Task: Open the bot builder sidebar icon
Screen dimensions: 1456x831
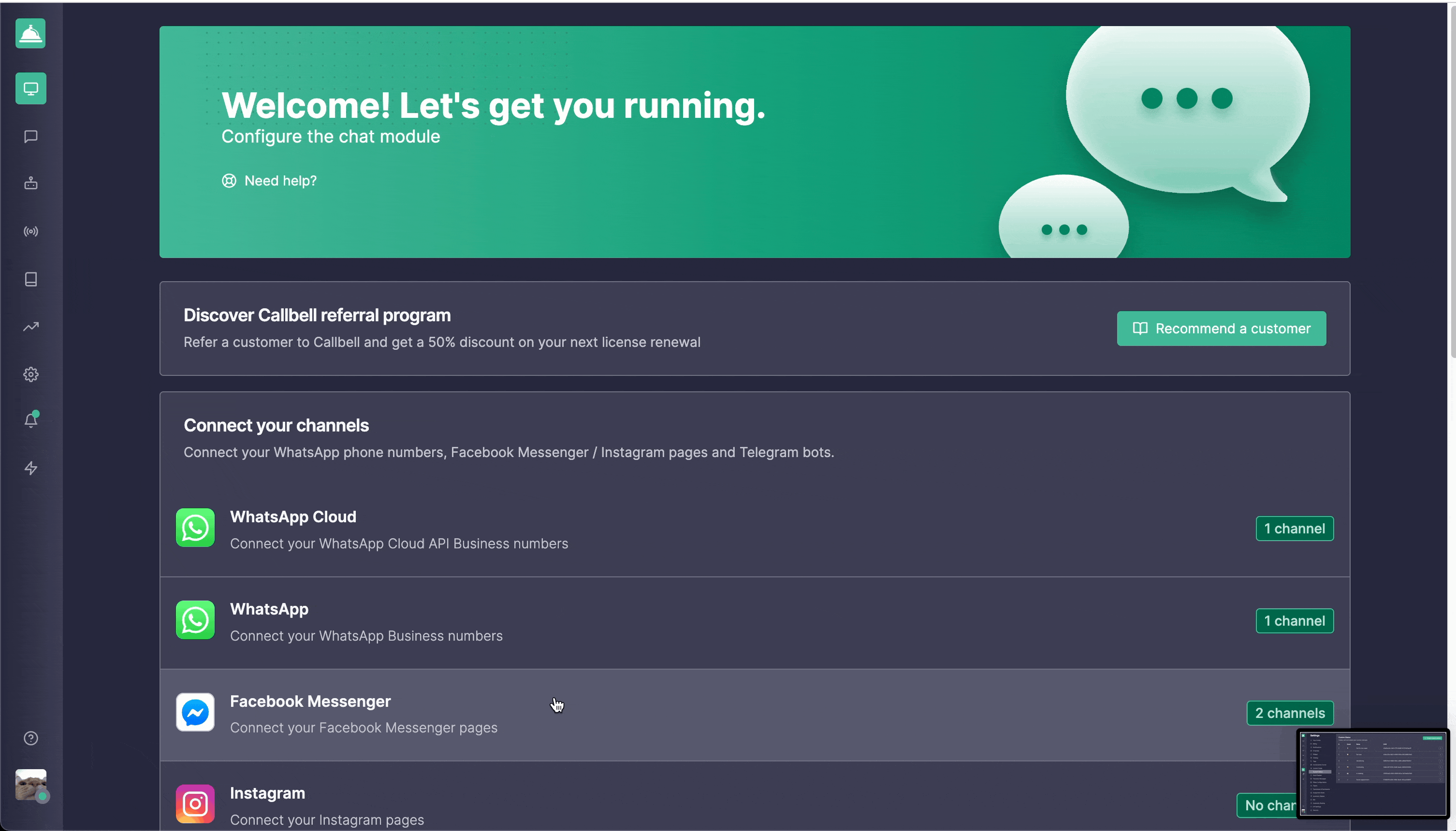Action: [31, 184]
